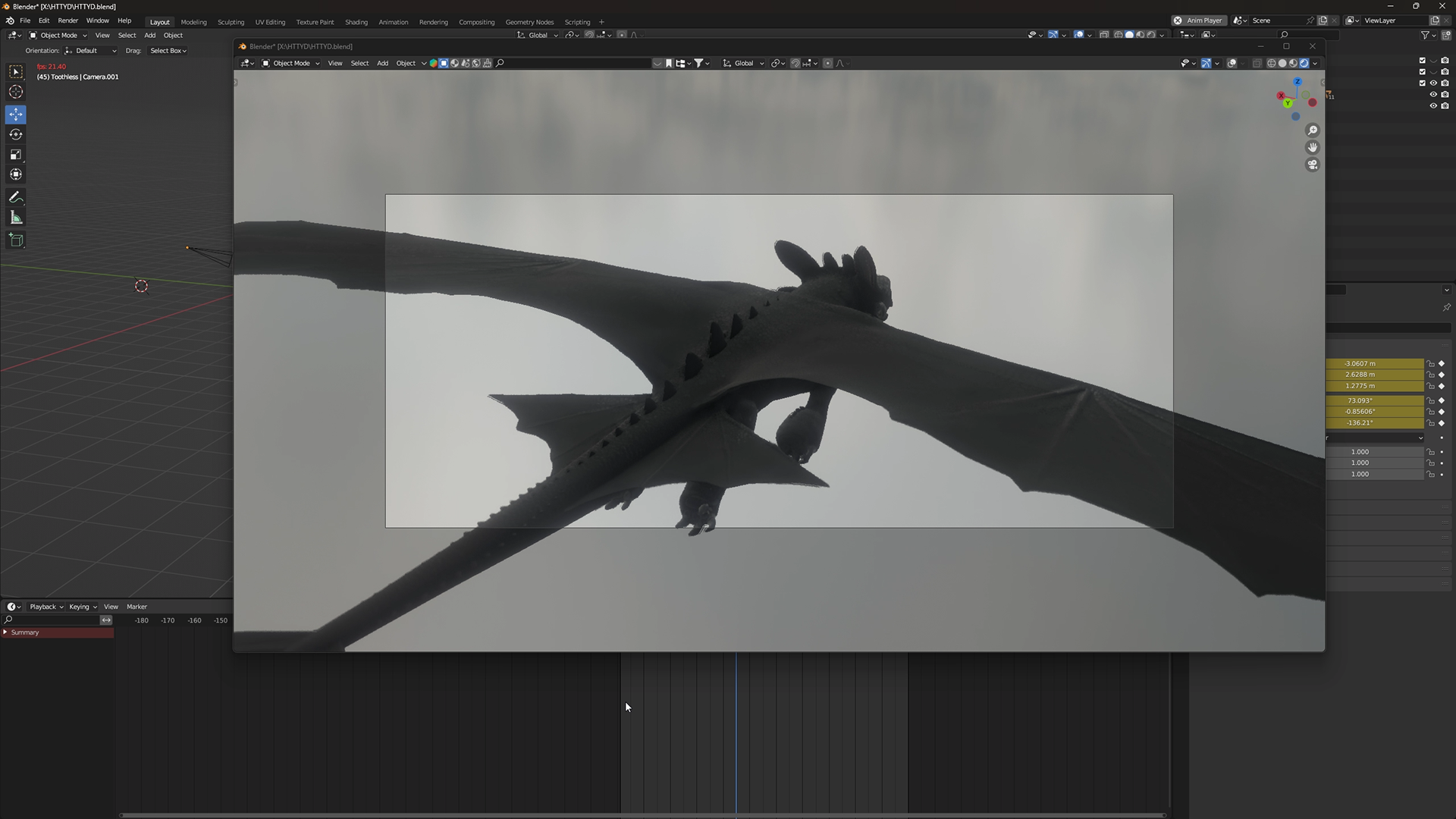
Task: Toggle third collection checkbox in outliner
Action: 1423,83
